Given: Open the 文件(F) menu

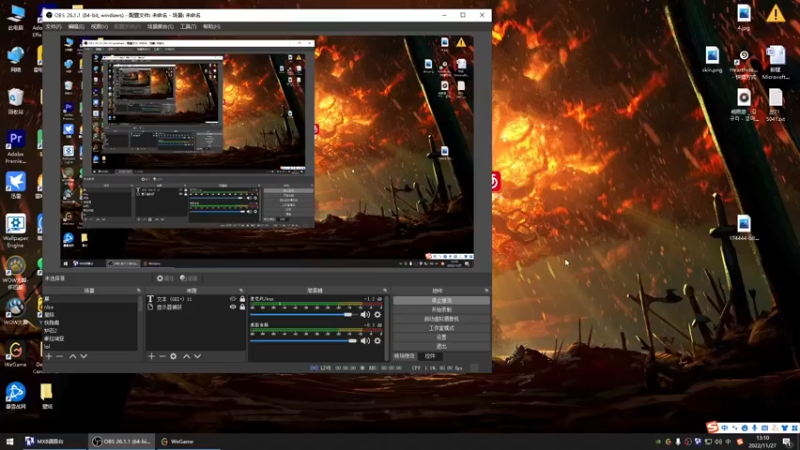Looking at the screenshot, I should 53,27.
